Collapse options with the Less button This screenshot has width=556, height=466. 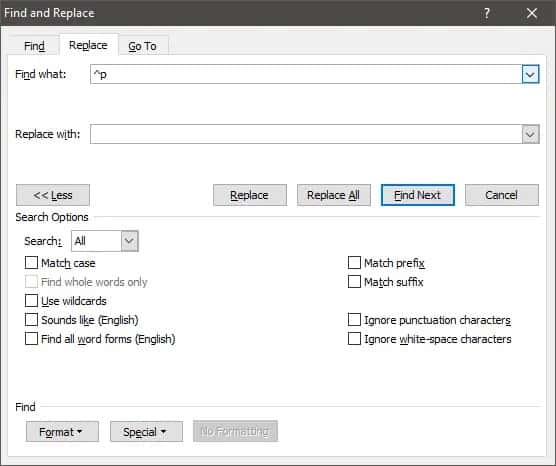coord(53,195)
